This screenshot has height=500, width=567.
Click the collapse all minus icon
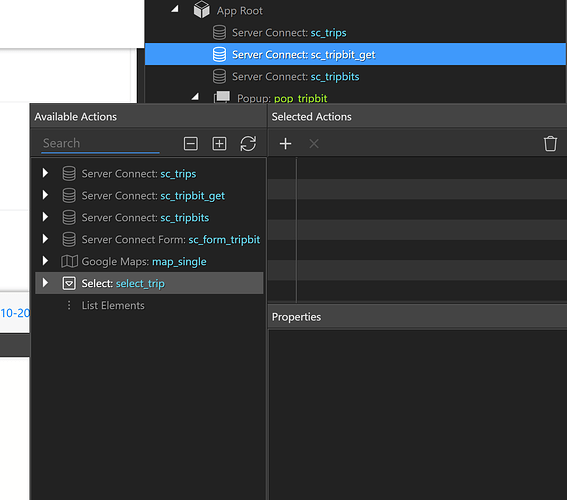[x=191, y=144]
